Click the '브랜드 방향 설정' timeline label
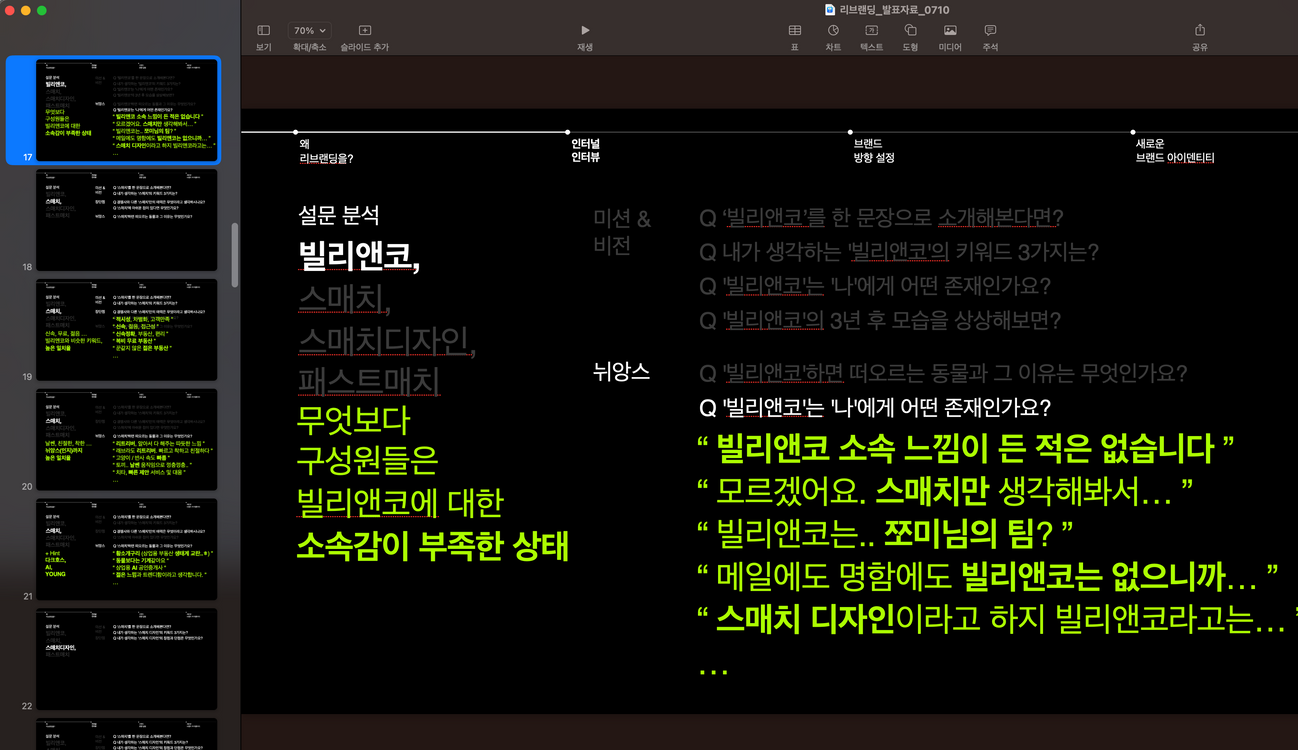The width and height of the screenshot is (1298, 750). pos(874,151)
